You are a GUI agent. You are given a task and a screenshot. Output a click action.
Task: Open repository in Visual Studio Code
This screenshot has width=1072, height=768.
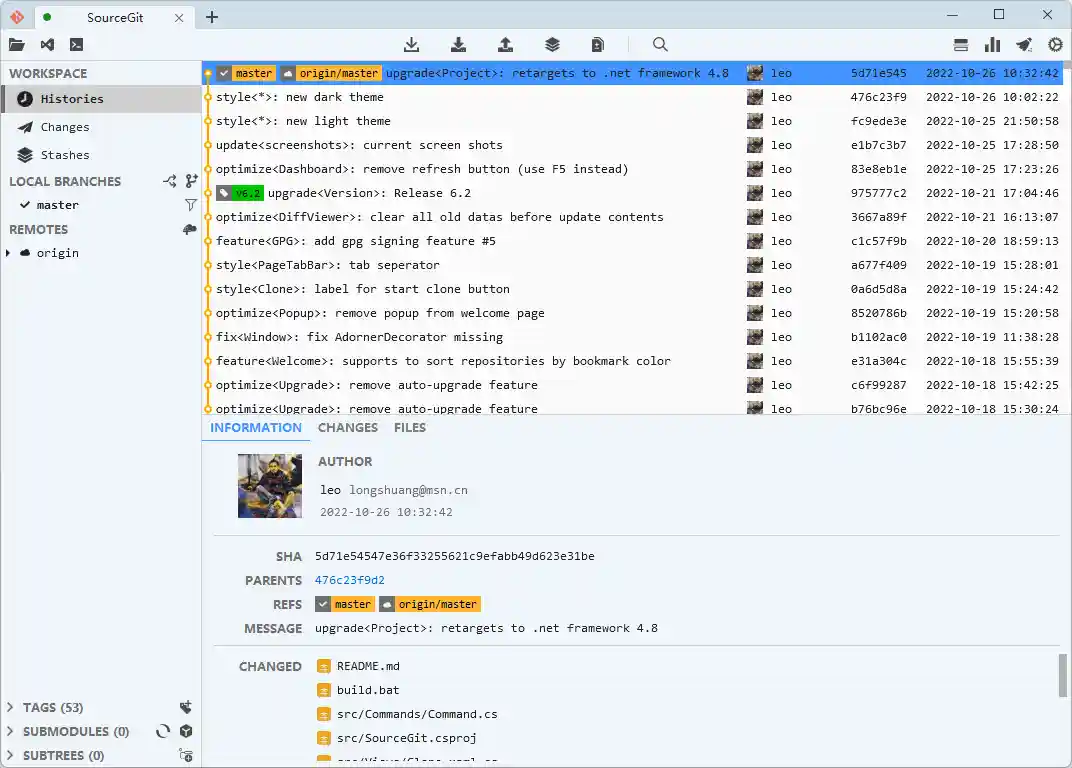tap(47, 44)
